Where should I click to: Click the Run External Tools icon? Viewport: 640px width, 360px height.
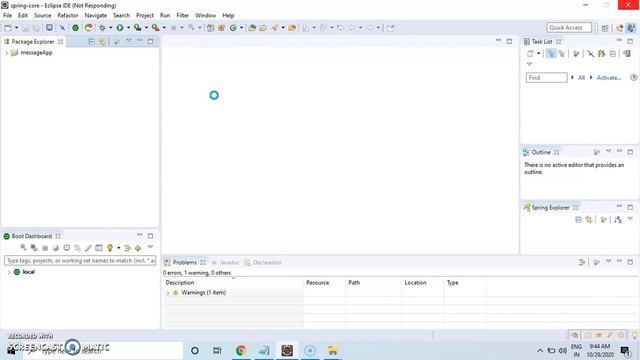pyautogui.click(x=156, y=28)
